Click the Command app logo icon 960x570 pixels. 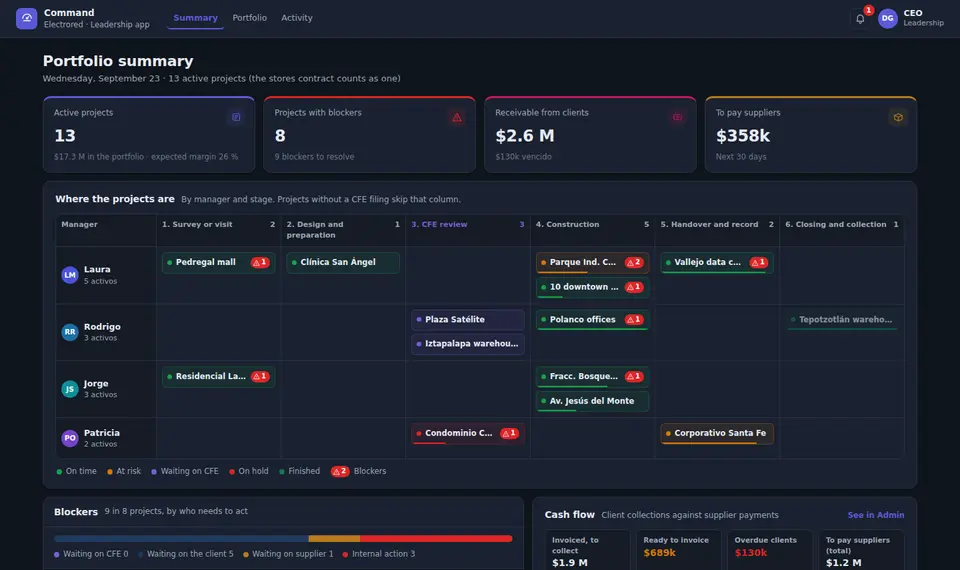click(x=26, y=18)
